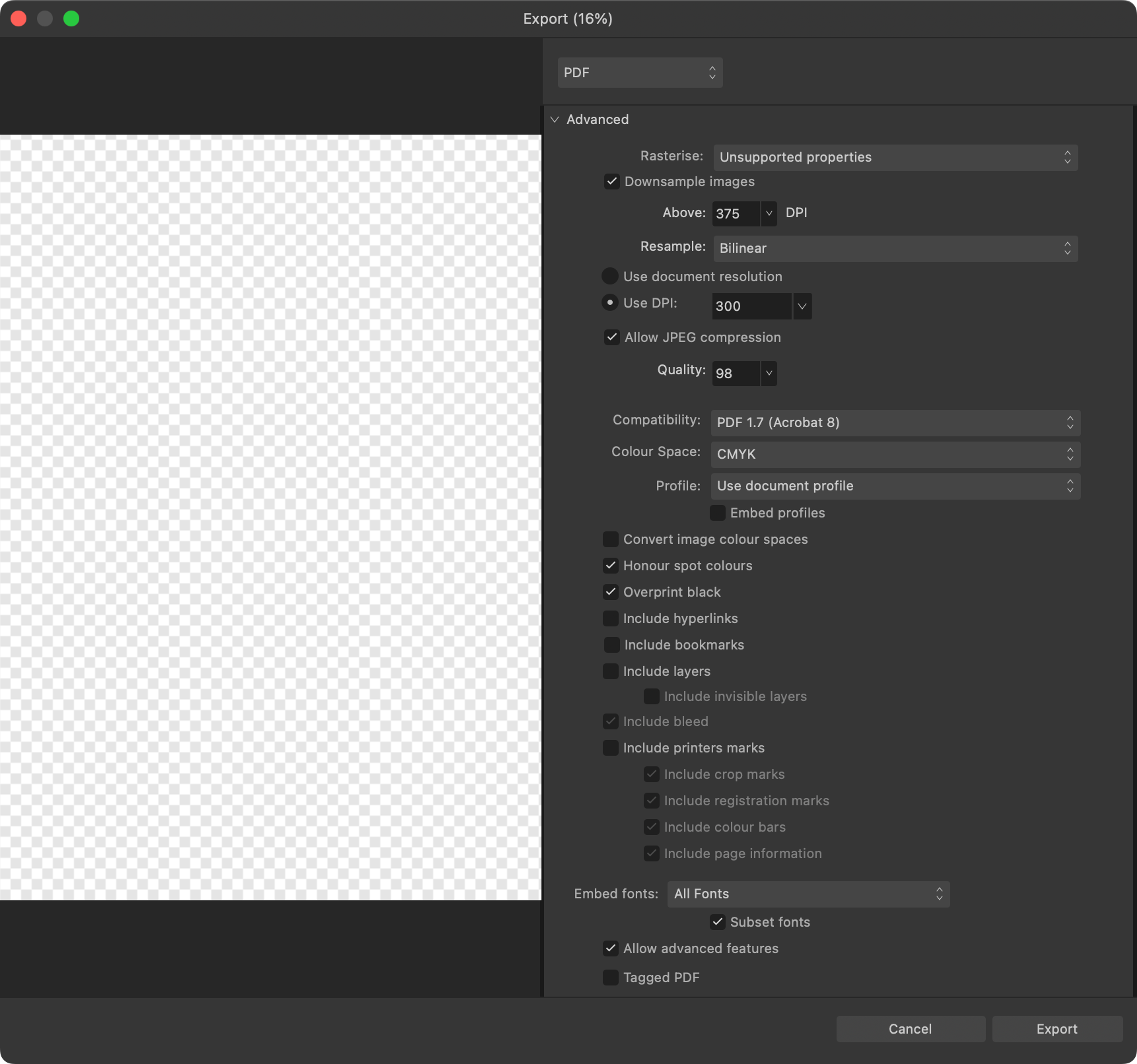Close the Export dialog window
Viewport: 1137px width, 1064px height.
[18, 18]
